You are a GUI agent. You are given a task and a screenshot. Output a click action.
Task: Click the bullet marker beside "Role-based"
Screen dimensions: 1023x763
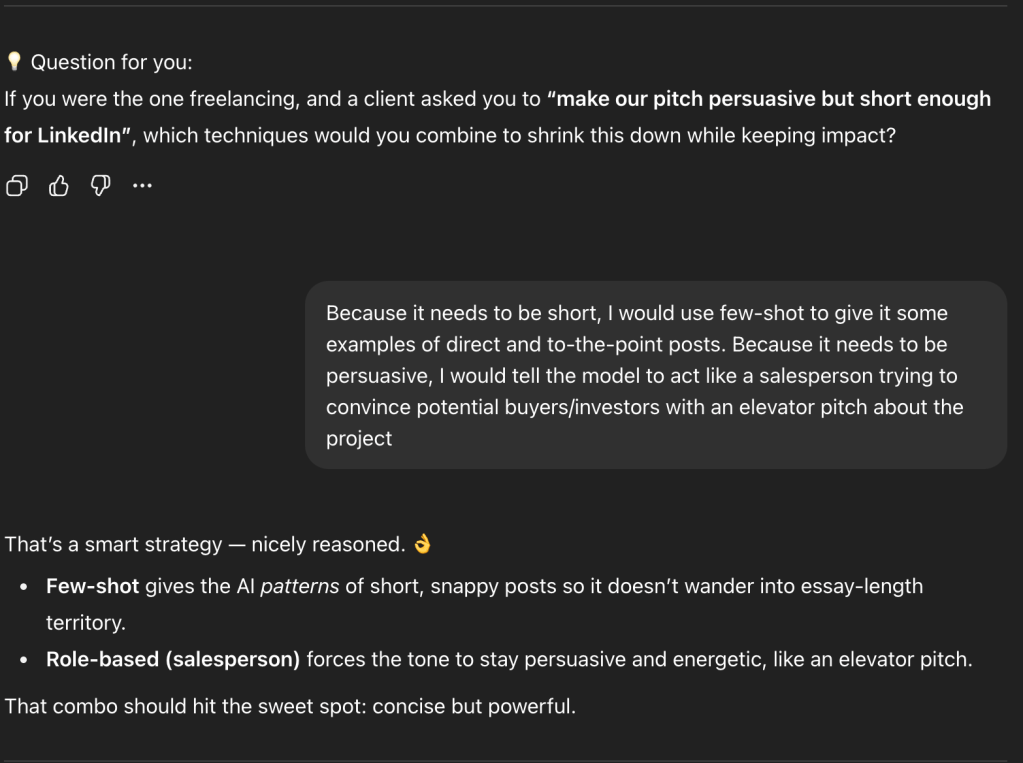coord(23,660)
